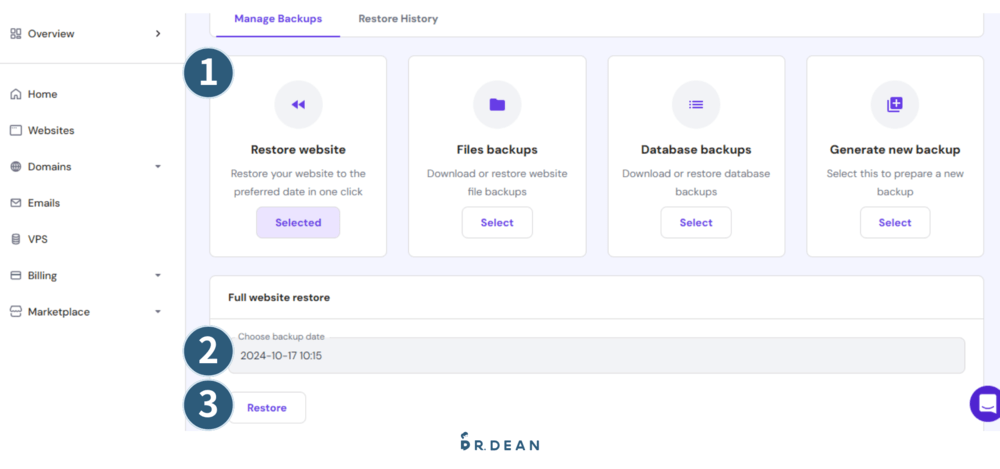Select the Database backups option button
1000x469 pixels.
point(696,223)
